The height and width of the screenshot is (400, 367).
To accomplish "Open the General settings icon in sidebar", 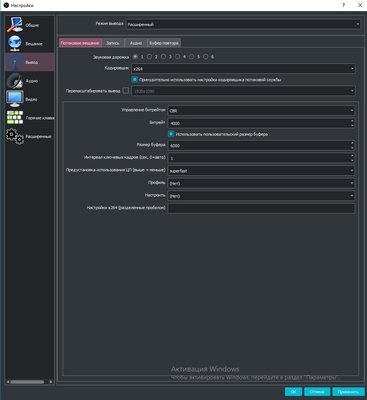I will point(15,25).
